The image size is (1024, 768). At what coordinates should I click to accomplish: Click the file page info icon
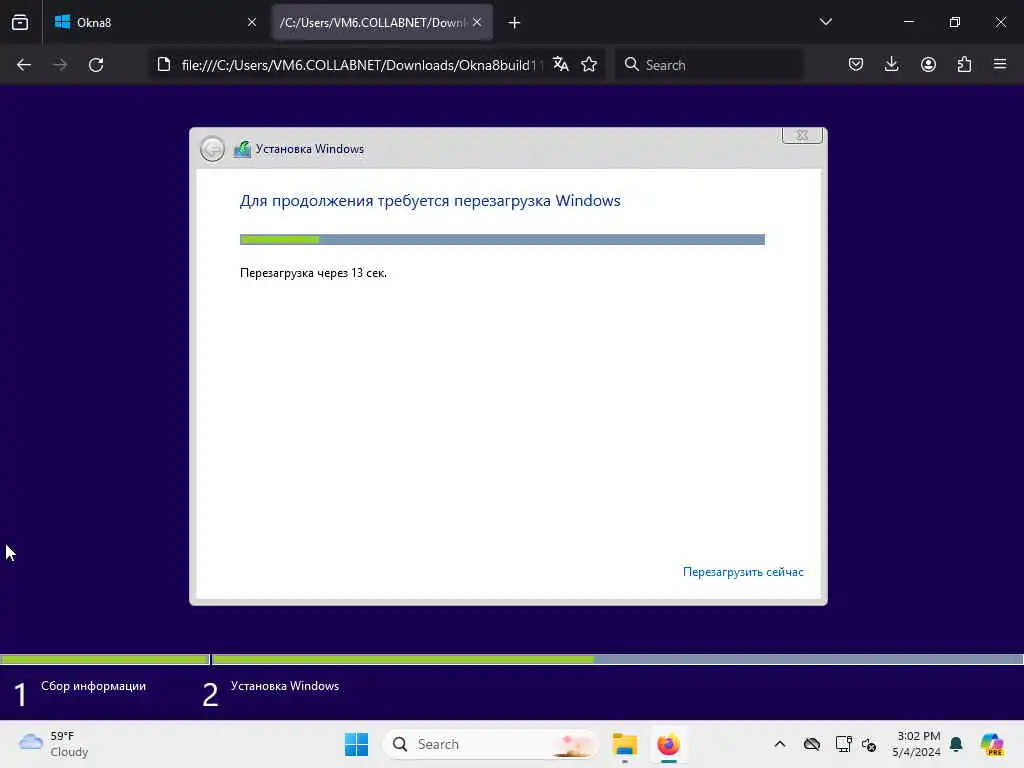(x=164, y=65)
